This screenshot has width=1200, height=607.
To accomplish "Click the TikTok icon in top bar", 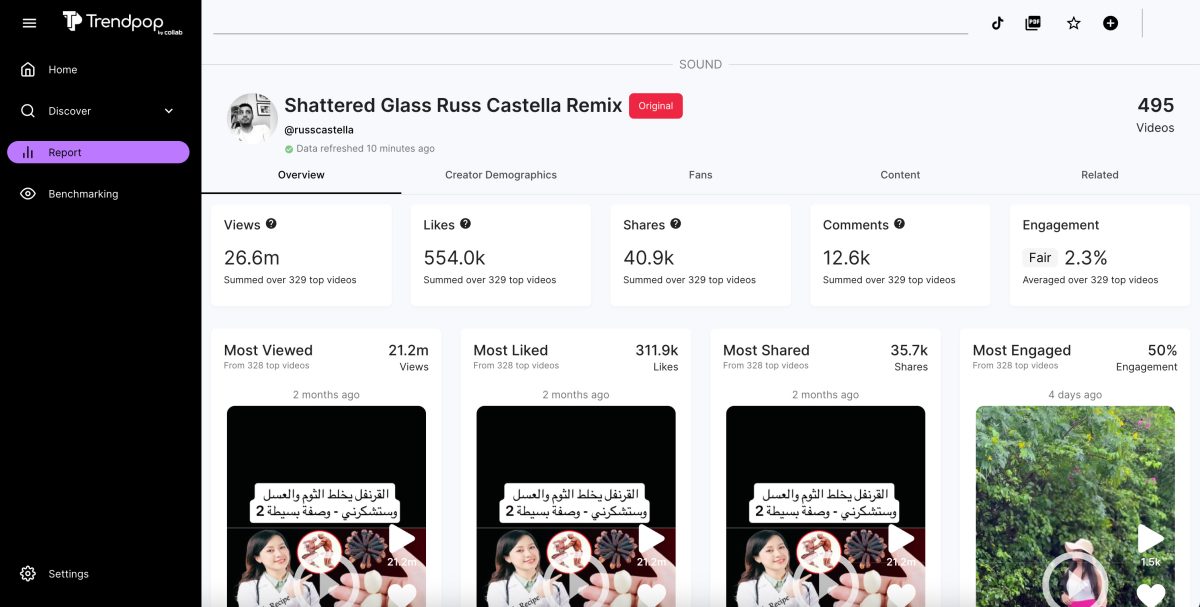I will (997, 23).
